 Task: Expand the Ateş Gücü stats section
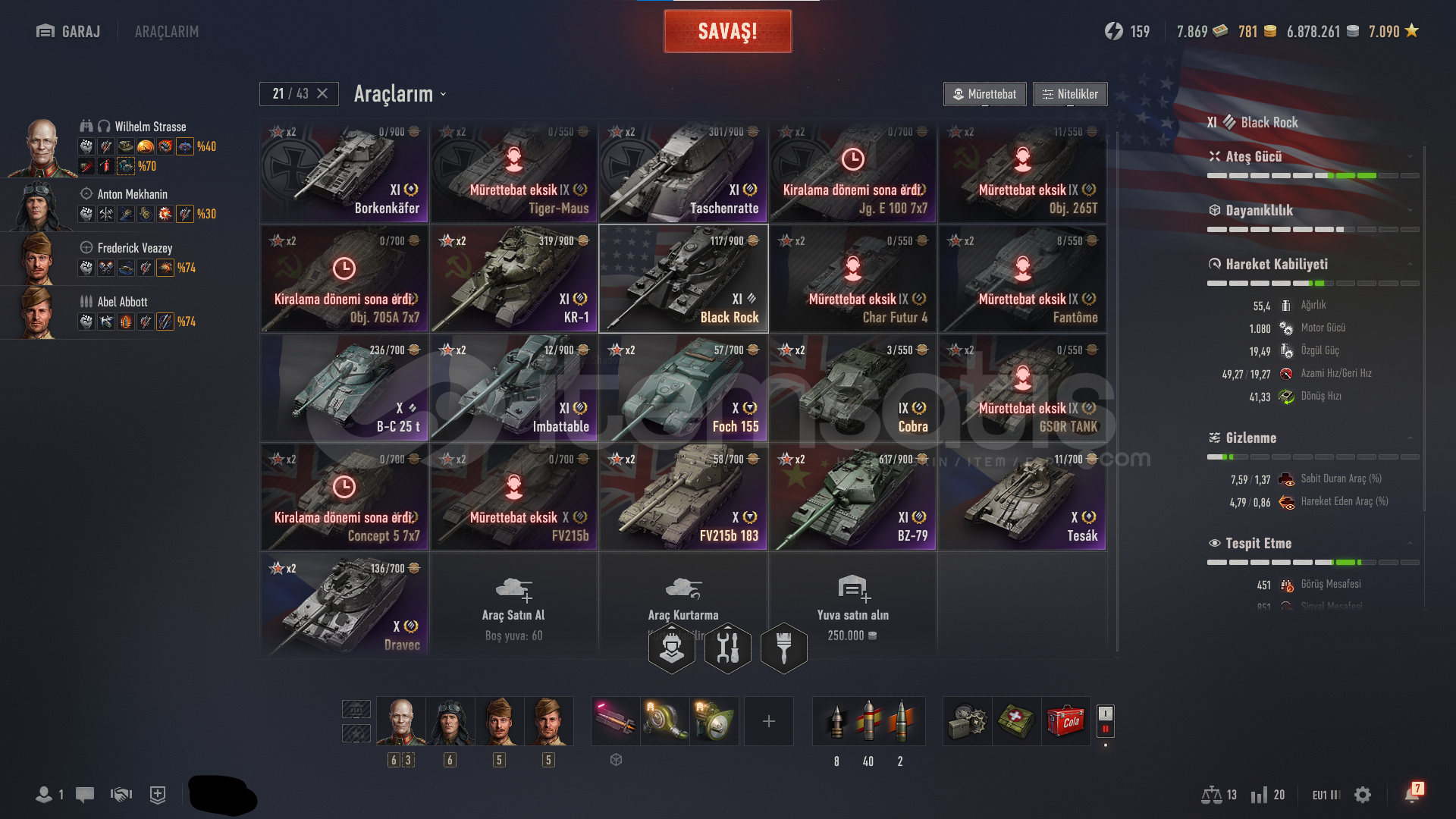[x=1410, y=156]
